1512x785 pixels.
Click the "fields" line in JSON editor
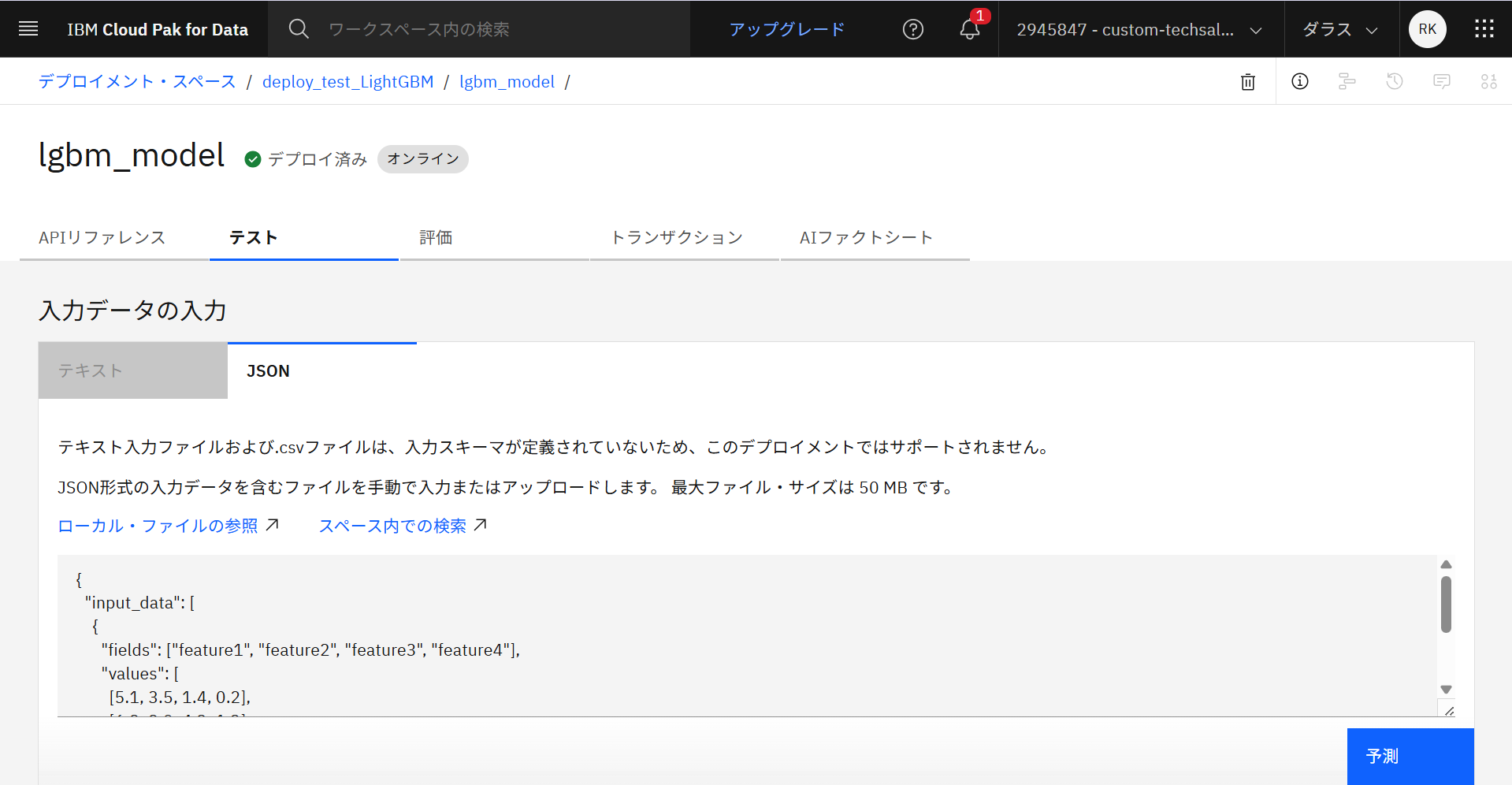(x=310, y=649)
